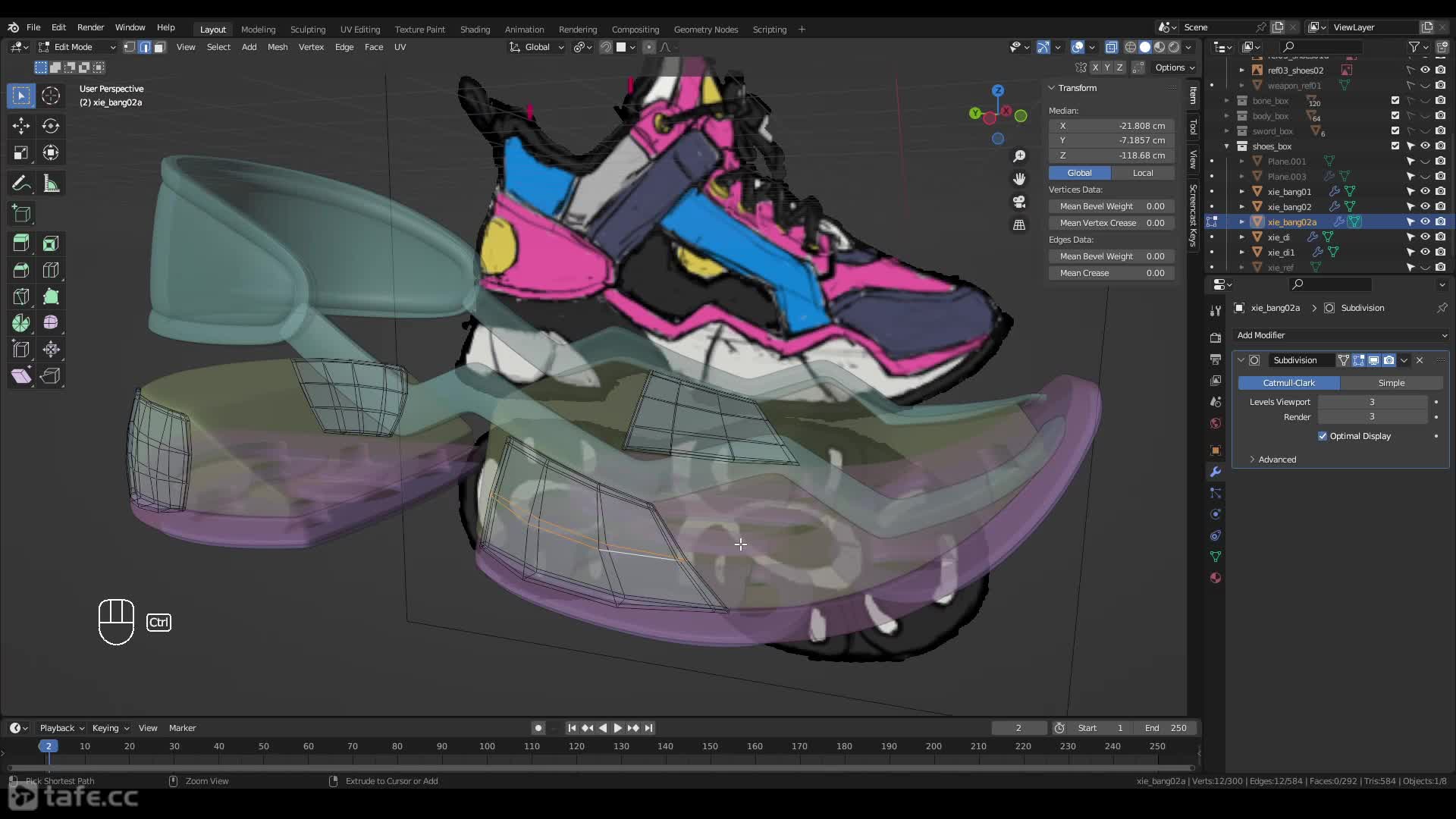Uncheck the bone_box collection checkbox
Screen dimensions: 1456x819
(x=1395, y=100)
